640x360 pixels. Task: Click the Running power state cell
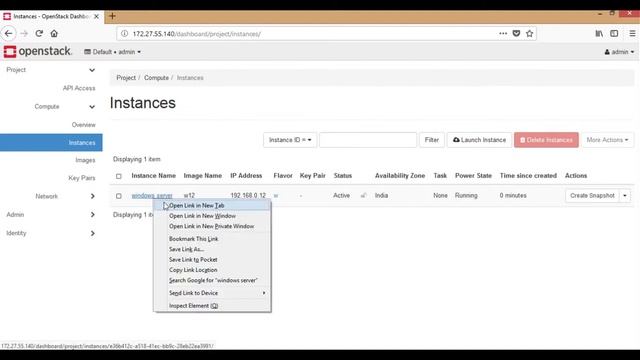pos(466,196)
